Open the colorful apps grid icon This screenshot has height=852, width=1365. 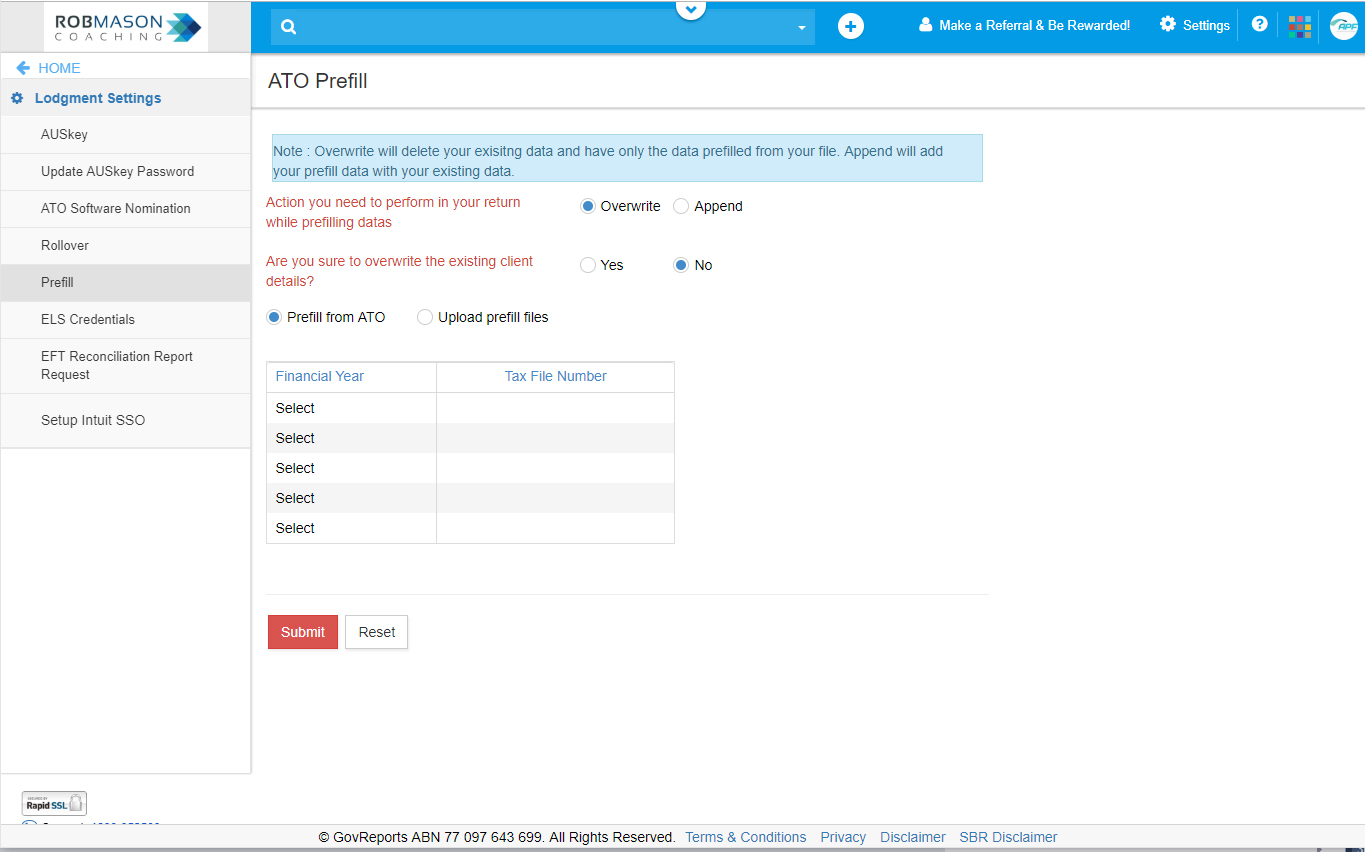(1300, 26)
